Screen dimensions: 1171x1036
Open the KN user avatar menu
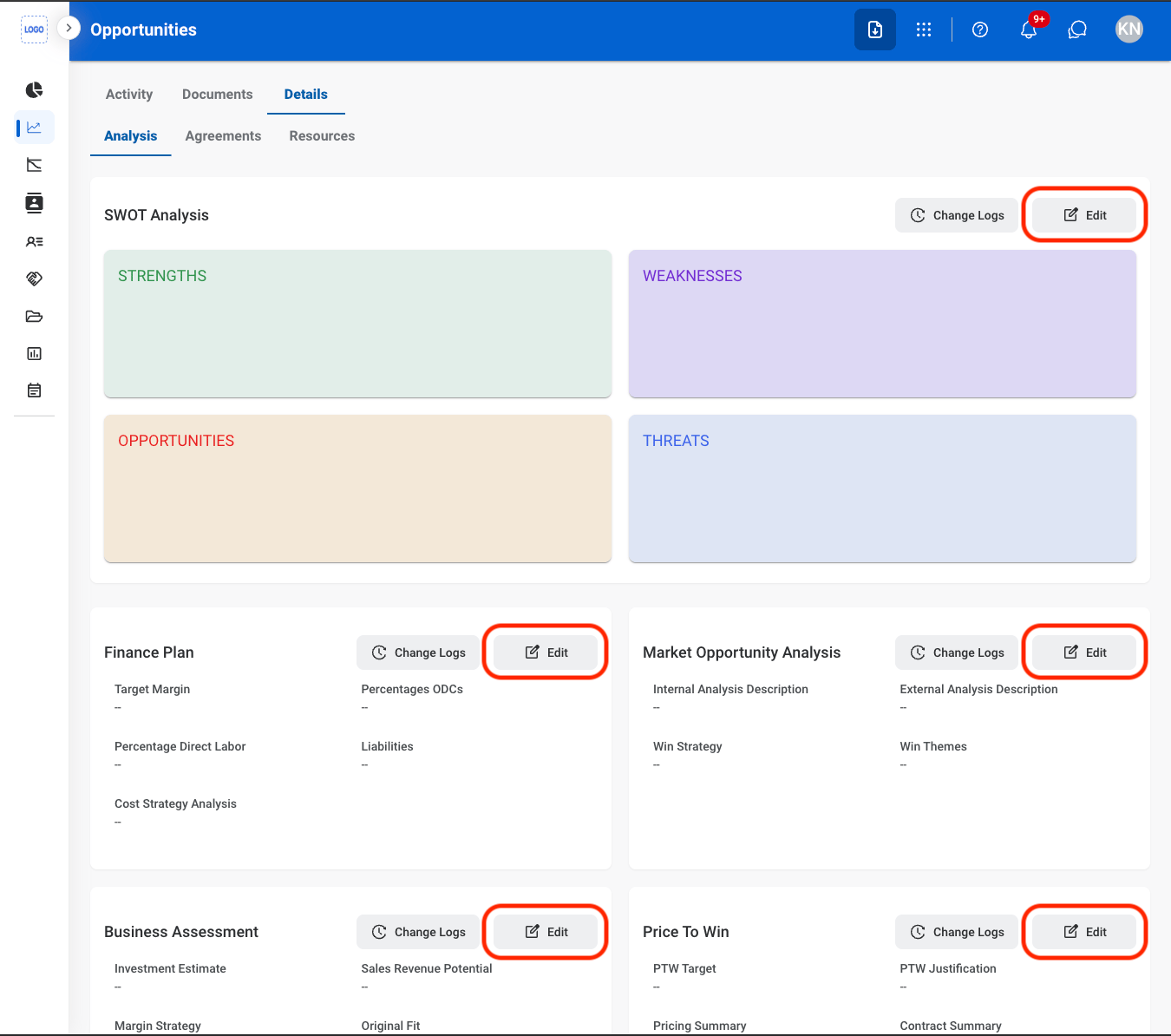click(x=1129, y=30)
